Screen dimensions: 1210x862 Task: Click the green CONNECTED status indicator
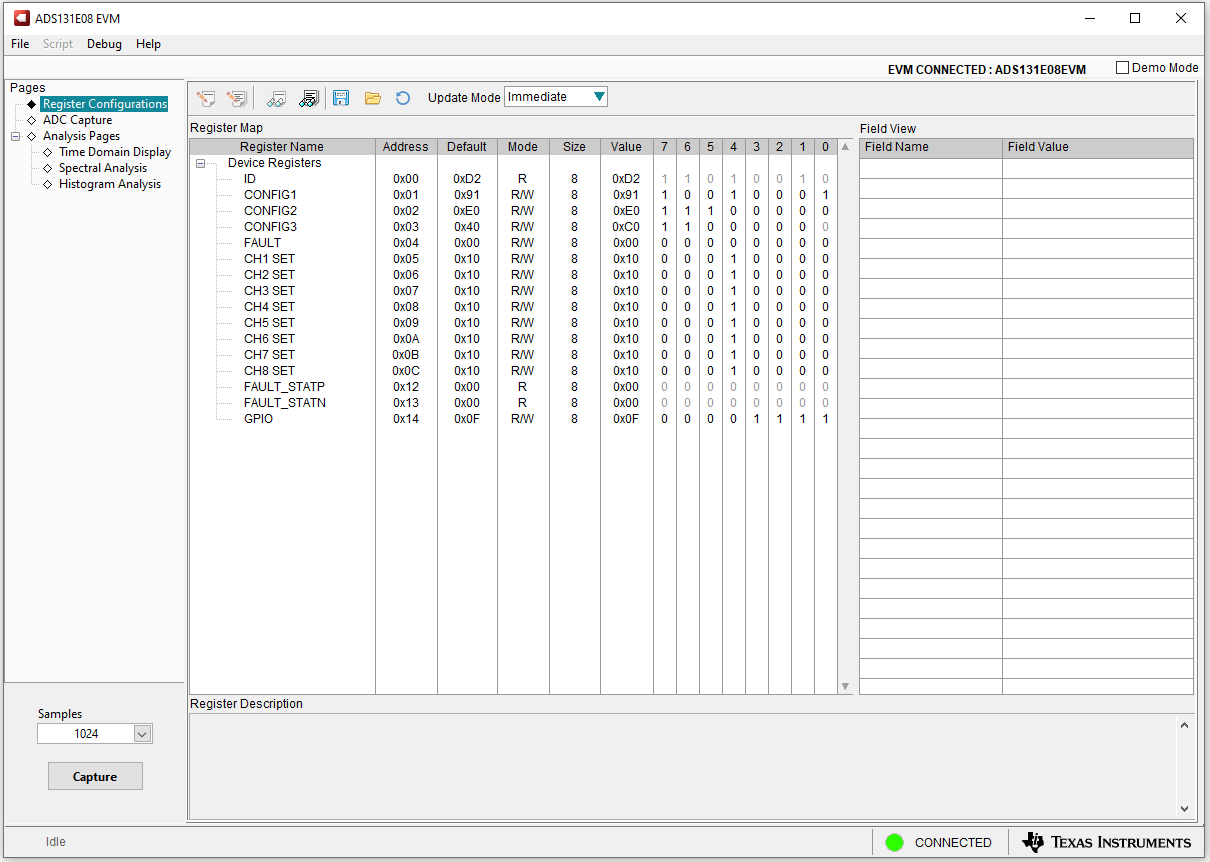coord(895,842)
